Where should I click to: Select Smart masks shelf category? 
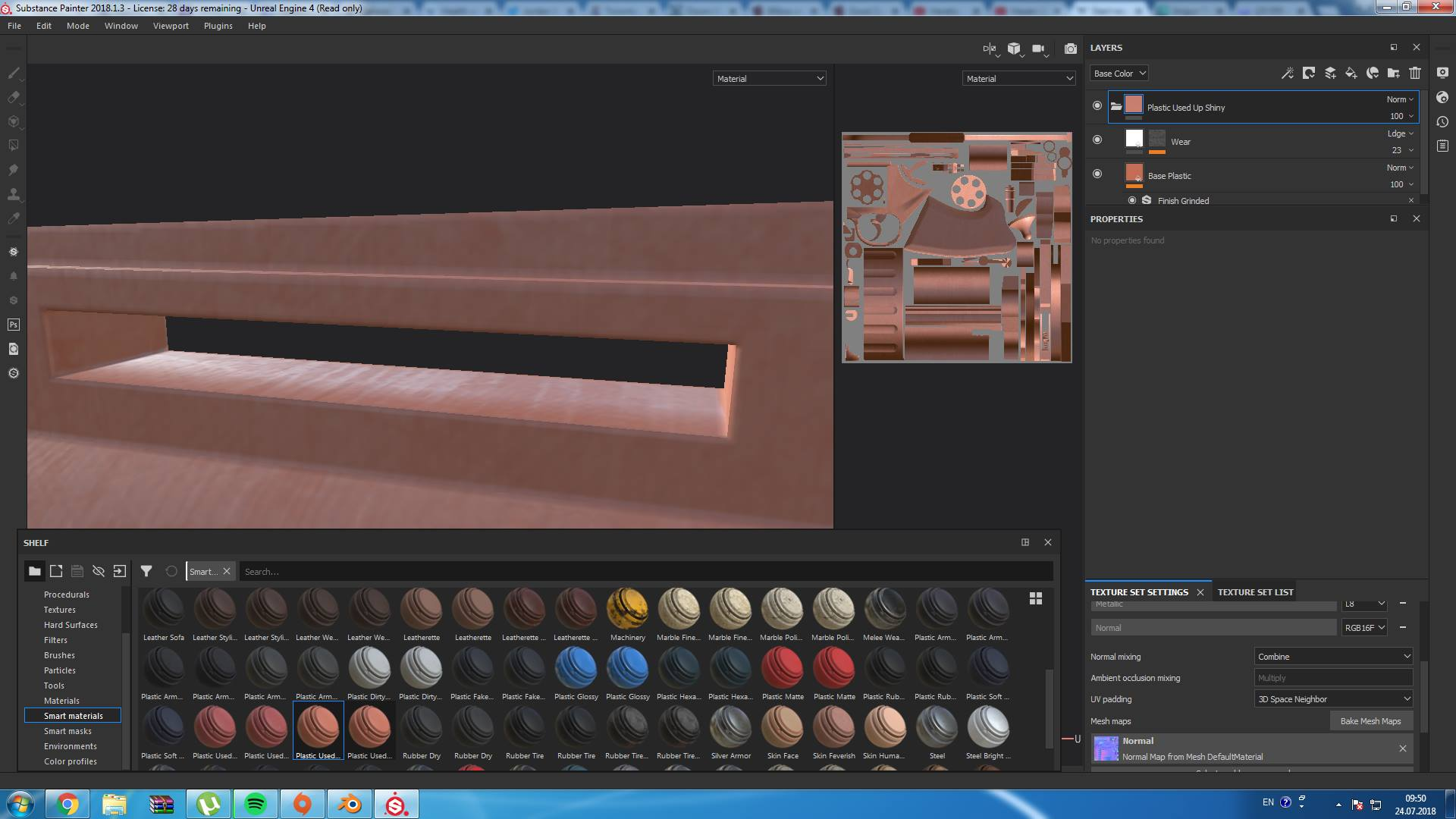coord(67,731)
